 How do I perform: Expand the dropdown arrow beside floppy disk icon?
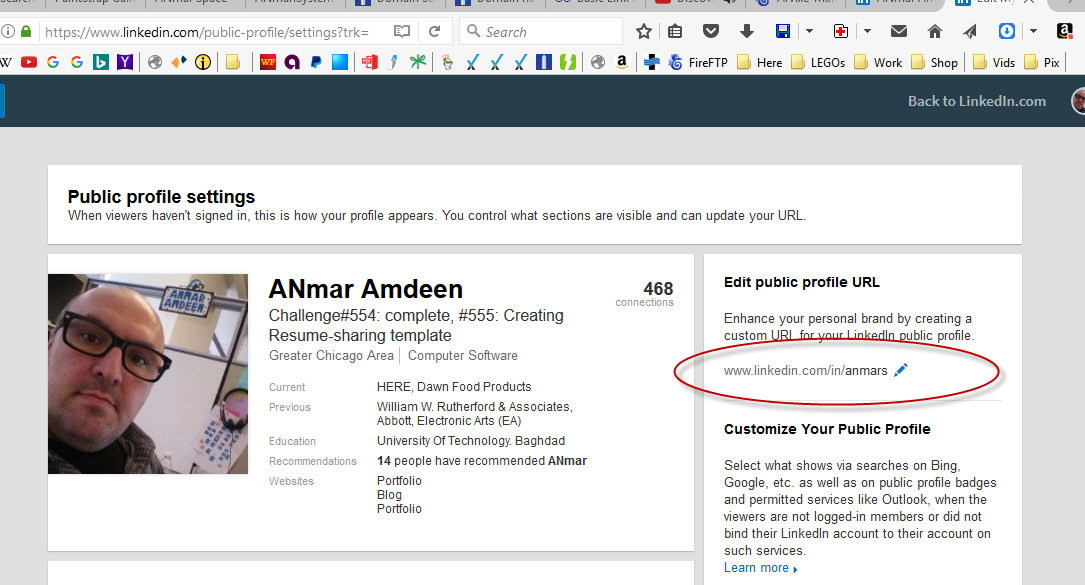coord(809,31)
